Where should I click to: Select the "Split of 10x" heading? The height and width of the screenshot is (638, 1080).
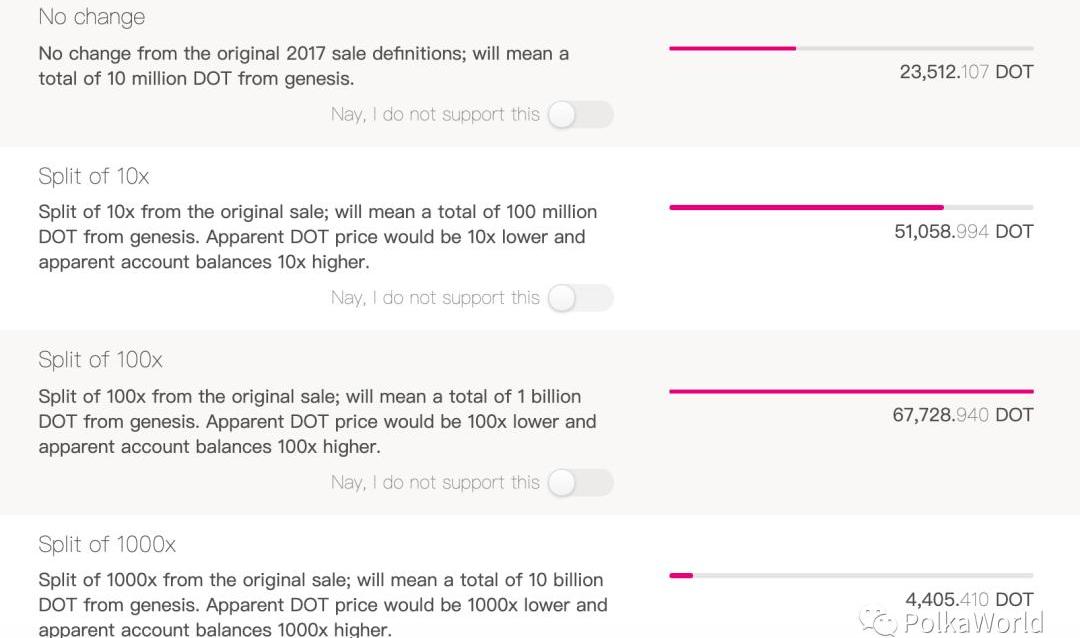pos(94,176)
